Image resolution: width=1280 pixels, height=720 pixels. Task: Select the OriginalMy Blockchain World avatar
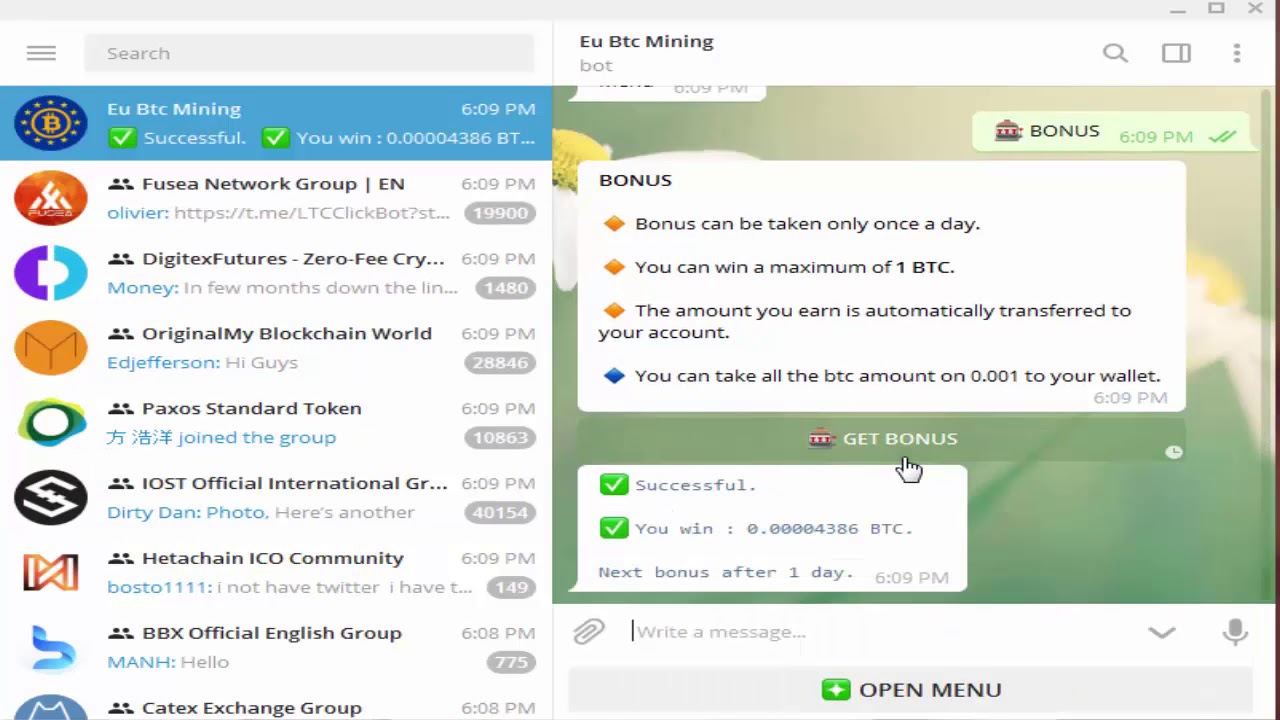(x=51, y=348)
